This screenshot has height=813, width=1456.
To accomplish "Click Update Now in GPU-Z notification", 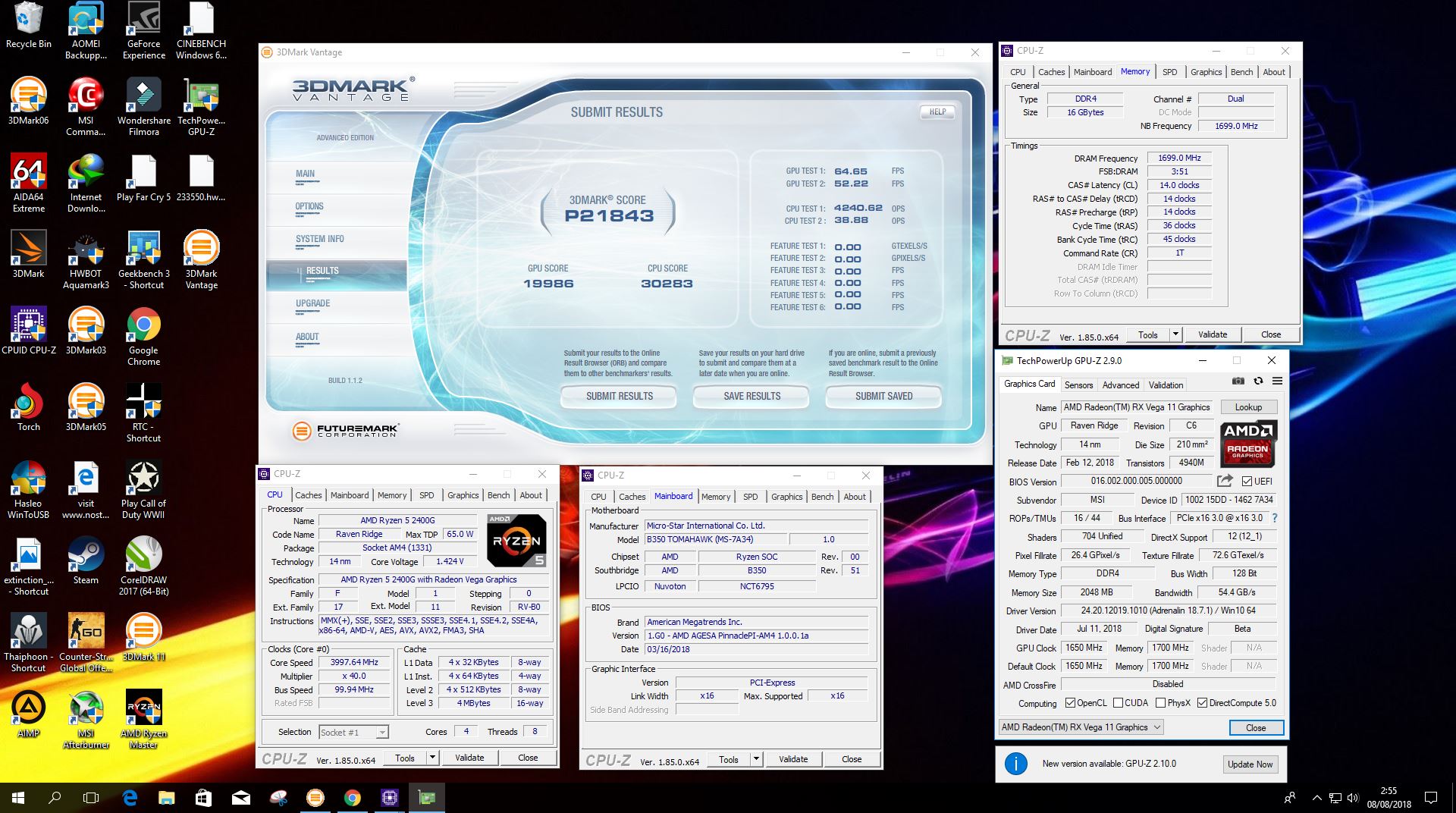I will point(1250,764).
